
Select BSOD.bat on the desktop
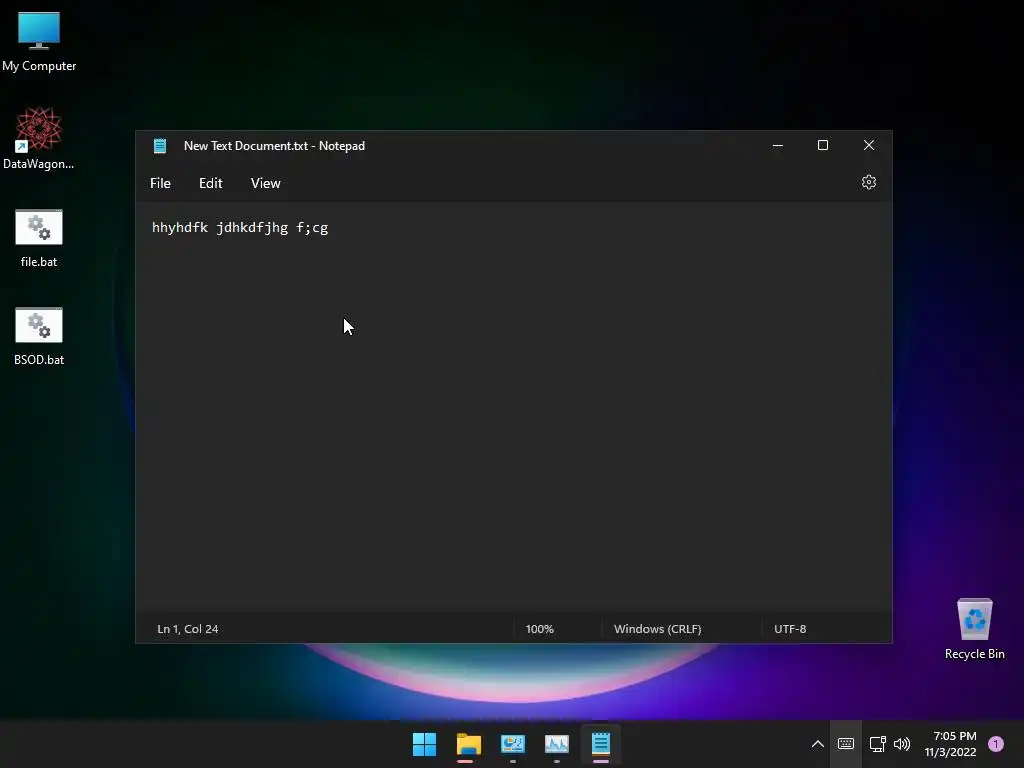click(39, 336)
